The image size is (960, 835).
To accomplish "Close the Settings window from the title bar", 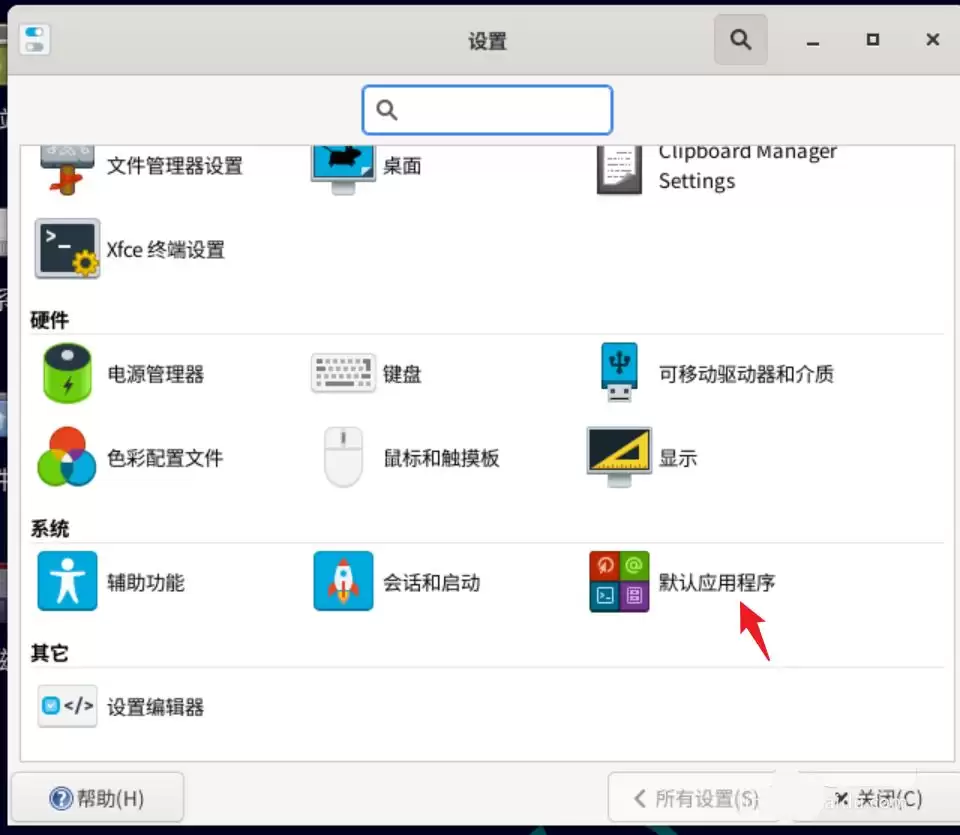I will (x=933, y=40).
